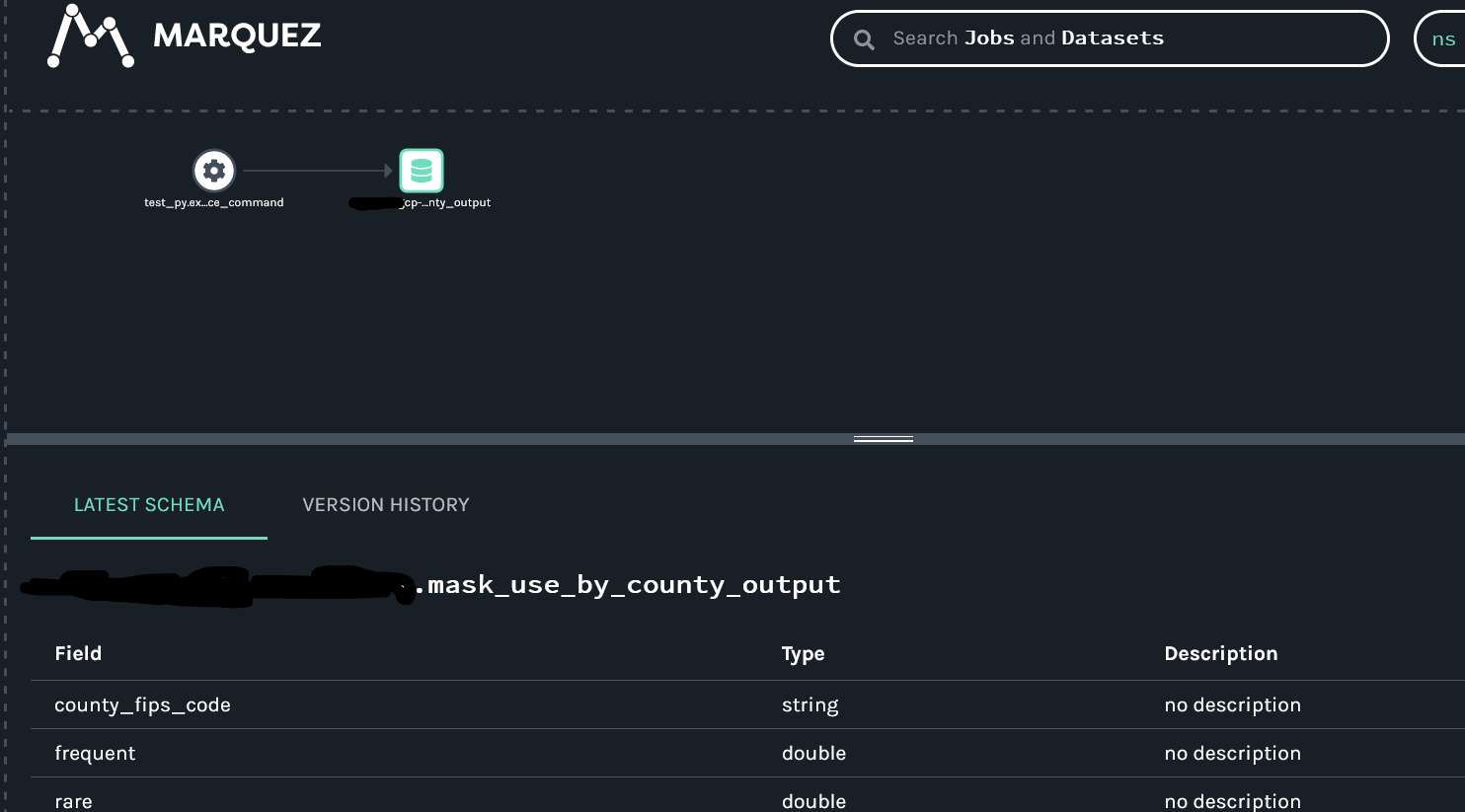Image resolution: width=1465 pixels, height=812 pixels.
Task: Select the LATEST SCHEMA tab
Action: tap(148, 504)
